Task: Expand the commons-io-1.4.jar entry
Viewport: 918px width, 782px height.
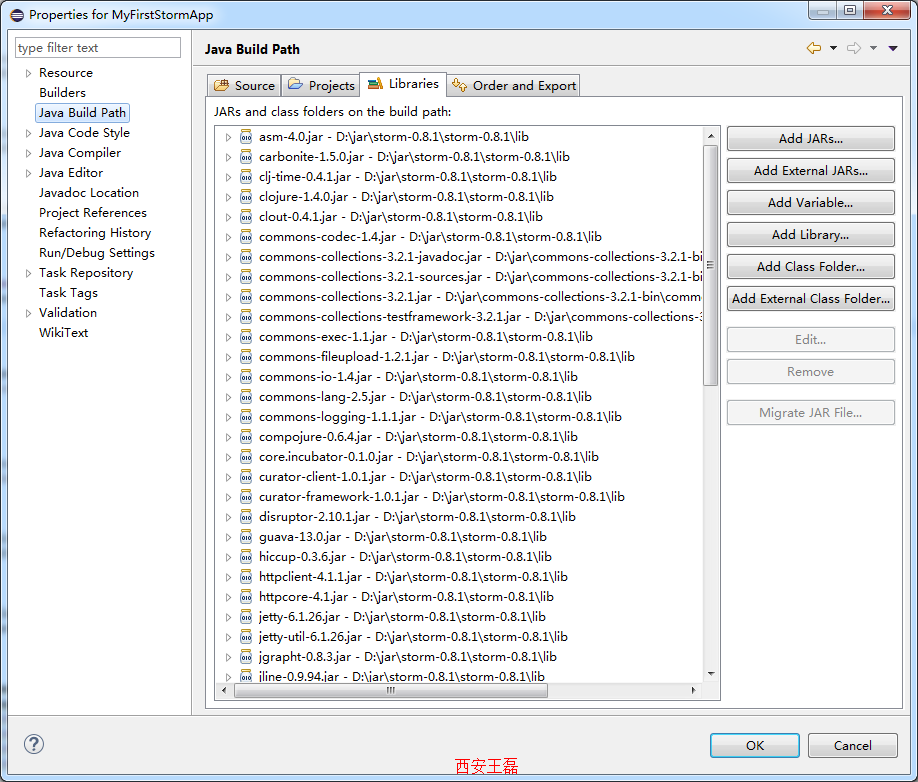Action: pos(228,377)
